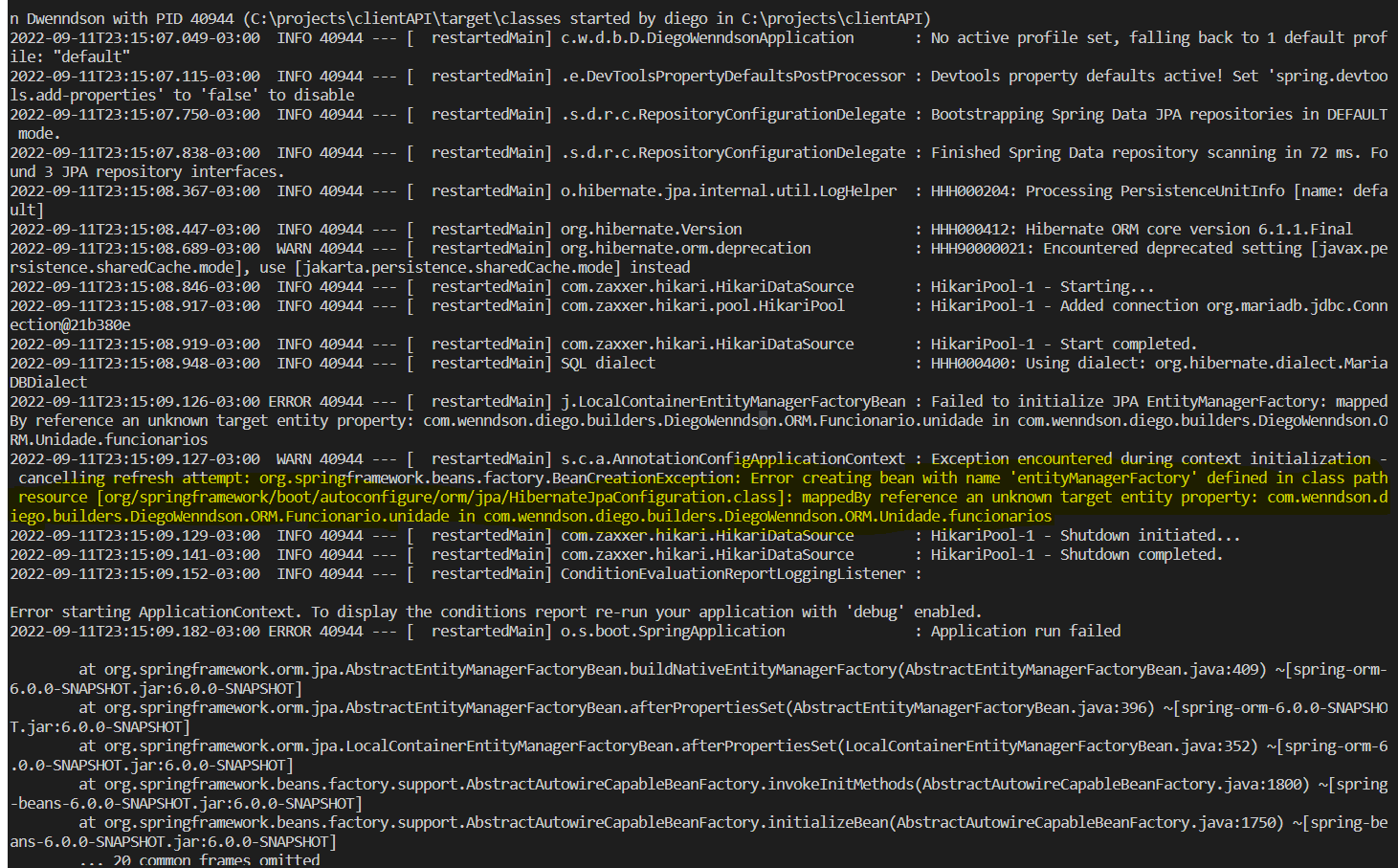Screen dimensions: 1398x868
Task: Click the timestamp 2022-09-11T23:15:07.049-03:00
Action: pyautogui.click(x=135, y=37)
